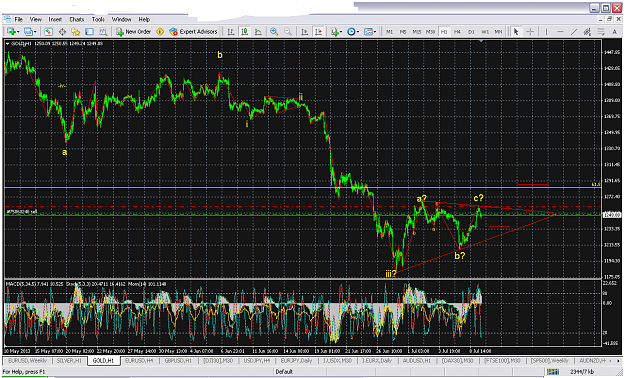Click the chart shift triangle marker
This screenshot has height=378, width=625.
tap(482, 41)
